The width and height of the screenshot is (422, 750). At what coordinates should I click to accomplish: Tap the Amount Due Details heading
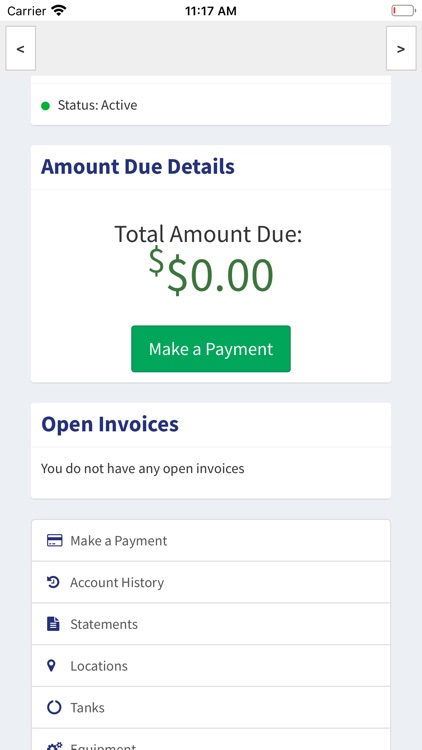click(138, 166)
